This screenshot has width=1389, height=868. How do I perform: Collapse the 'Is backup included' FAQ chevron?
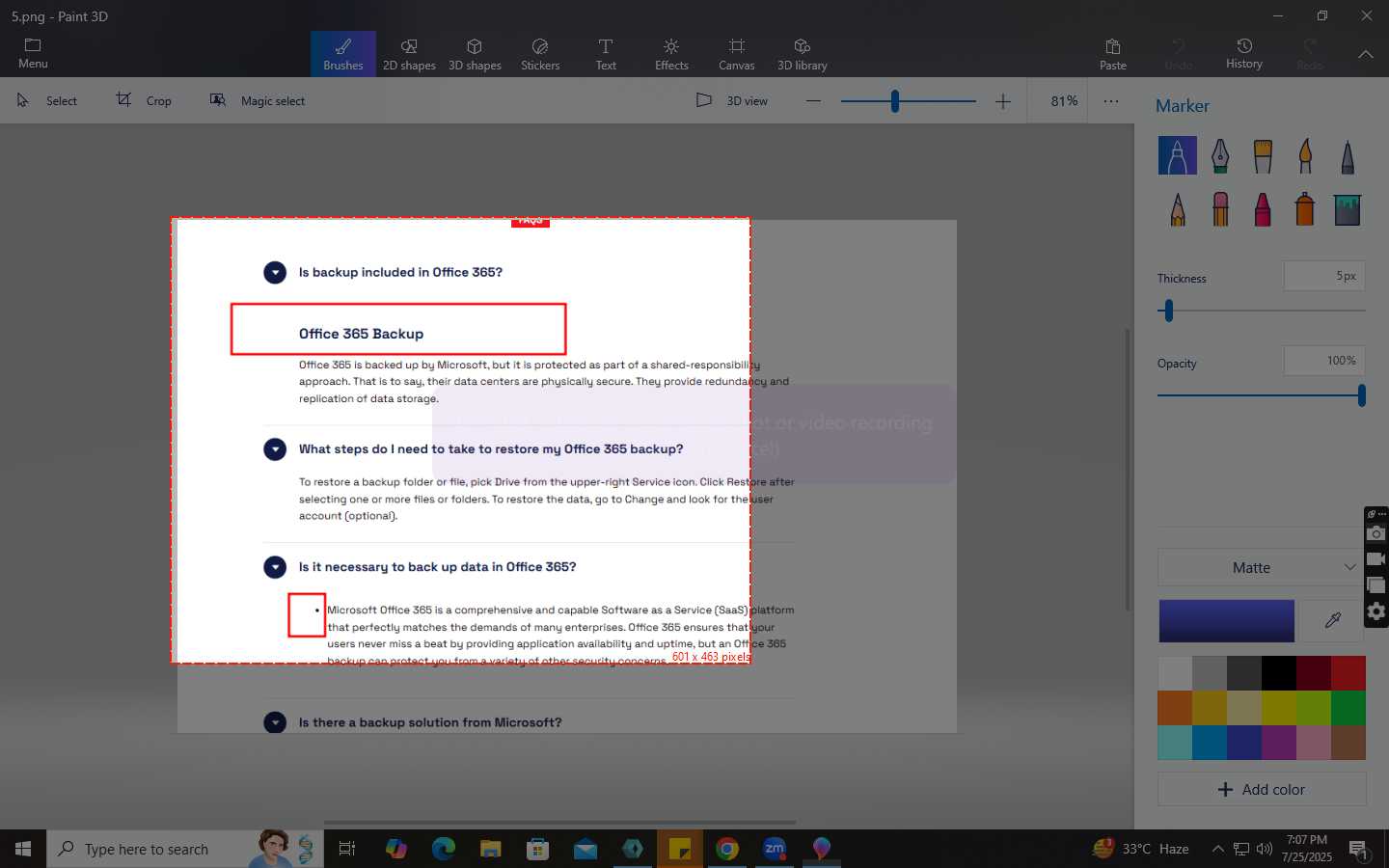click(275, 273)
